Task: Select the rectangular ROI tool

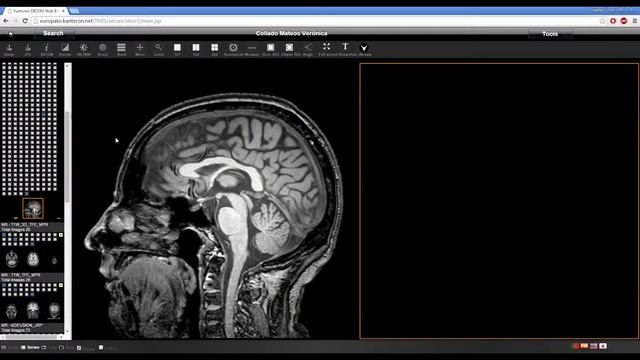Action: (270, 49)
